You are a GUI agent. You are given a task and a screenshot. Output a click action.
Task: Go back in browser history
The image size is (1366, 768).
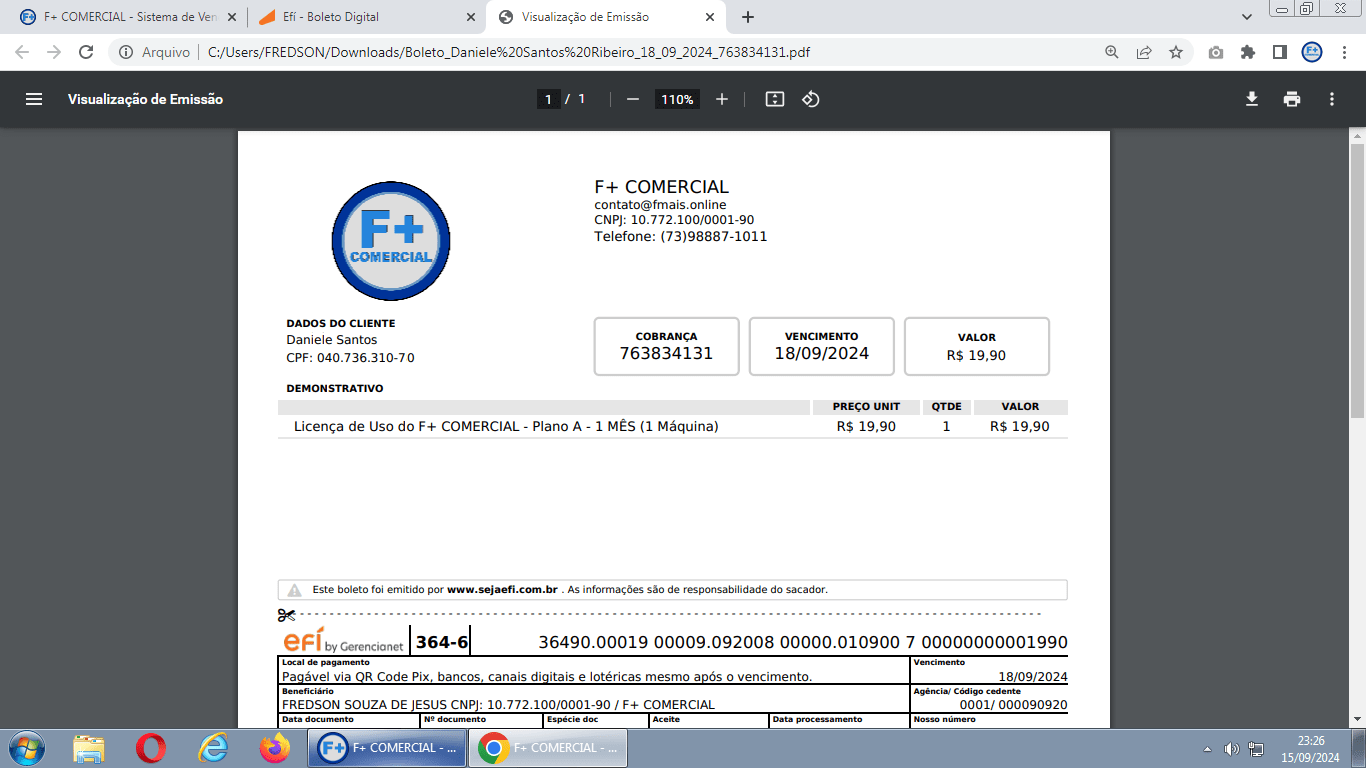pyautogui.click(x=22, y=52)
